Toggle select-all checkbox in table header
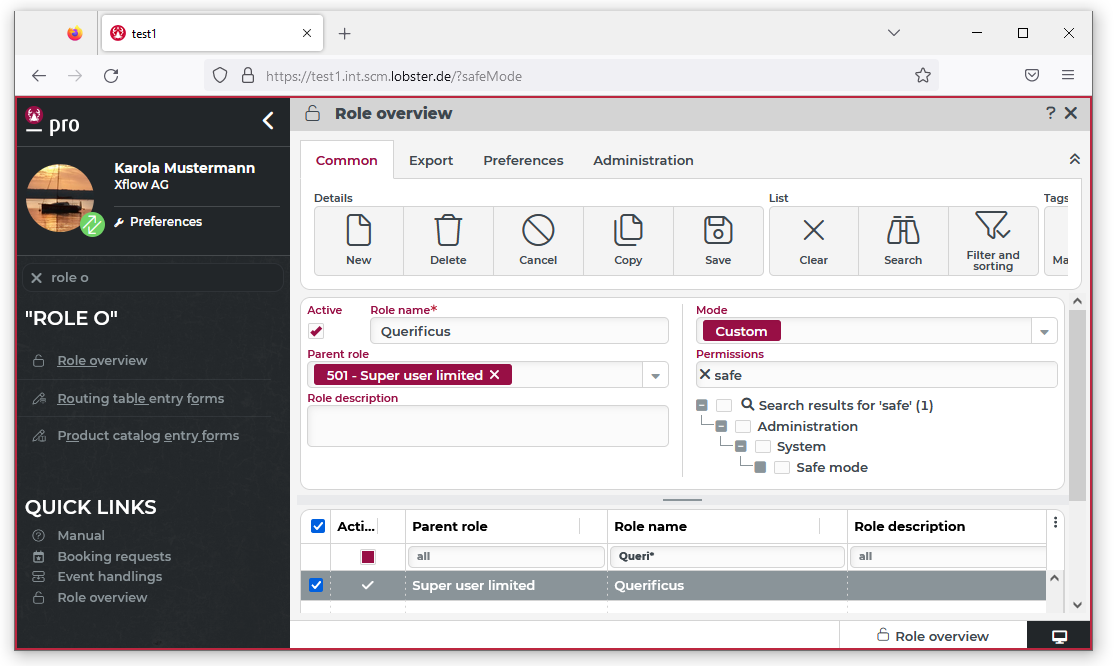1114x666 pixels. tap(318, 526)
